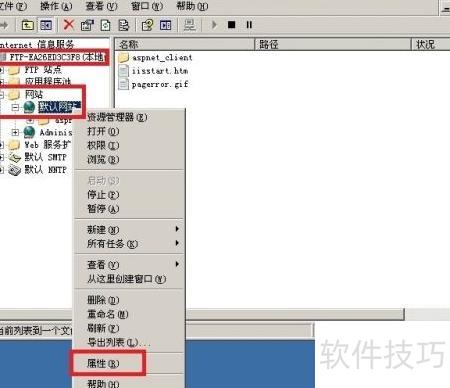Viewport: 450px width, 388px height.
Task: Pause the site with the pause button
Action: tap(249, 25)
